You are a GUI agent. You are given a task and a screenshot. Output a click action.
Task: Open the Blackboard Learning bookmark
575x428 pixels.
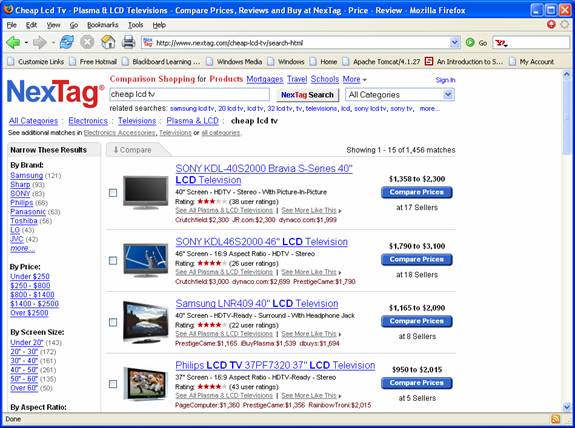click(x=161, y=62)
